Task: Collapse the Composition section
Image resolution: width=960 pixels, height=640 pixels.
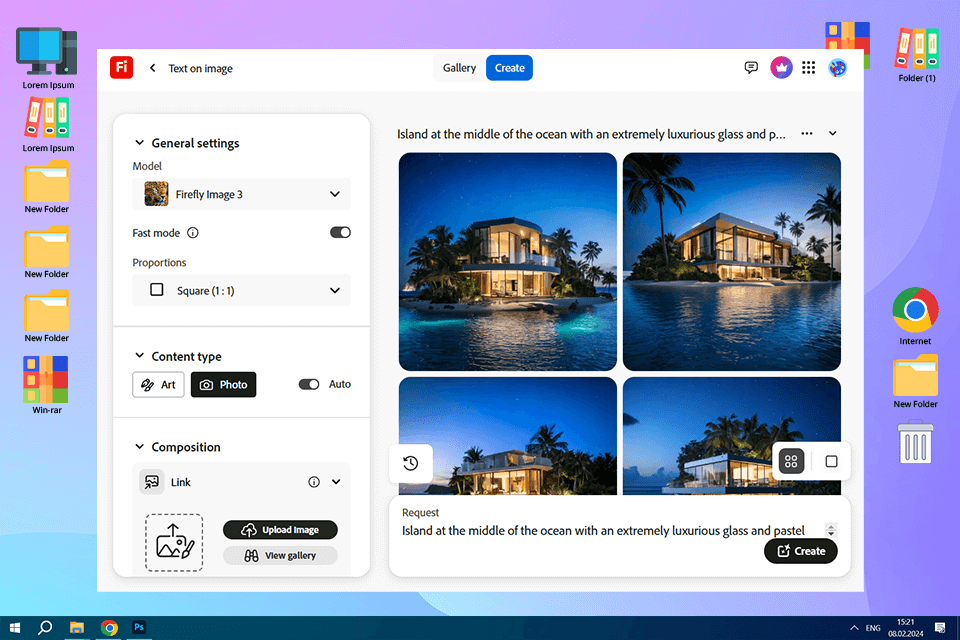Action: tap(140, 446)
